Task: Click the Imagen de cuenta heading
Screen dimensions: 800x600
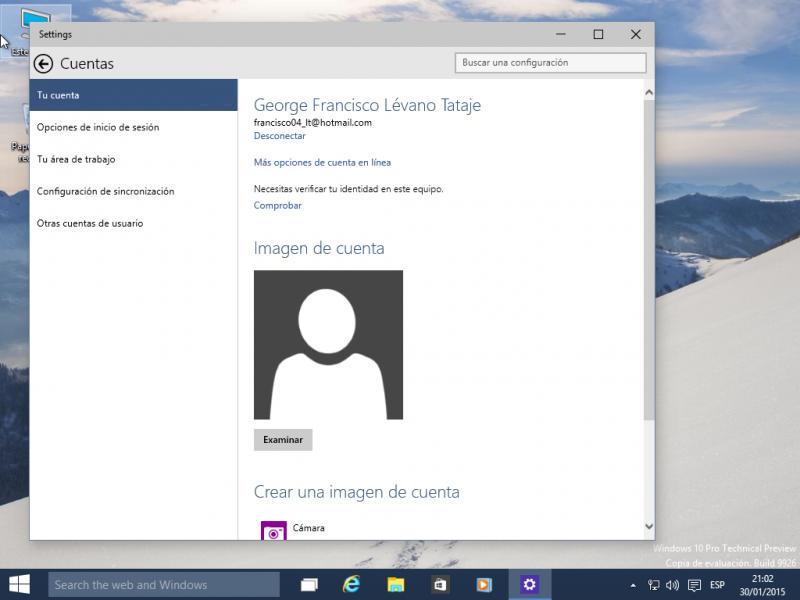Action: [x=319, y=248]
